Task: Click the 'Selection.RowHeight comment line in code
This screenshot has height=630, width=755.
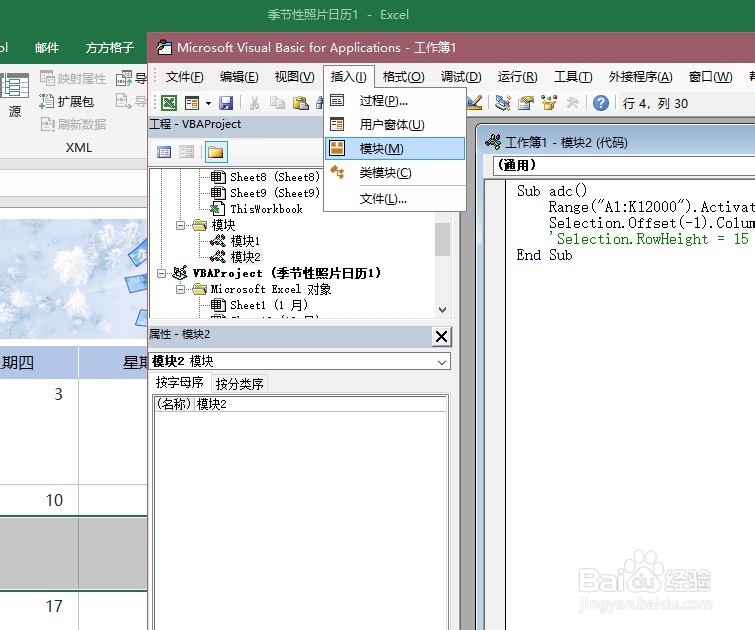Action: 649,238
